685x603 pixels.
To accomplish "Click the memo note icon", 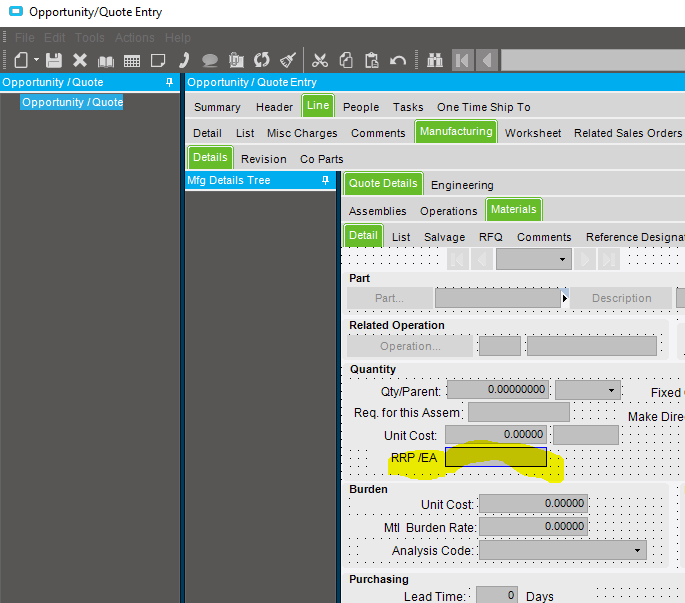I will [x=158, y=60].
